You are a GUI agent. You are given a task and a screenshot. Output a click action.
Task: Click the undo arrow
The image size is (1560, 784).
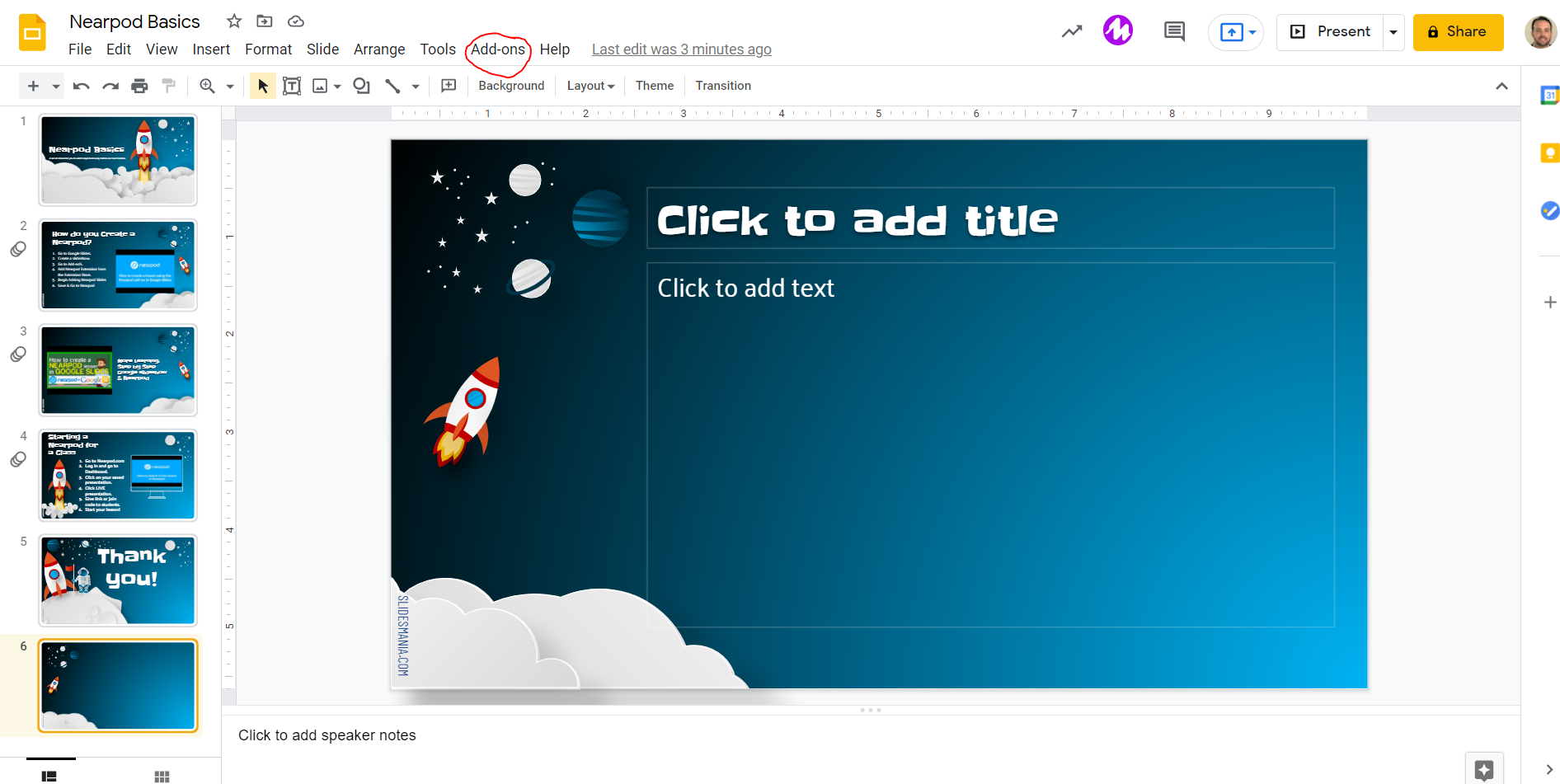click(81, 86)
